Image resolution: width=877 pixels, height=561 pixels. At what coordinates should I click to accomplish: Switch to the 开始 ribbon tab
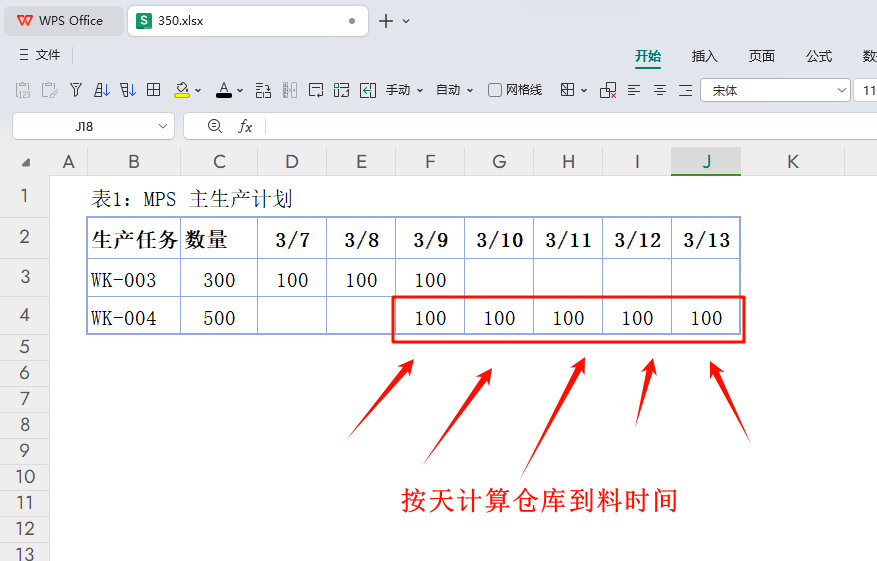(648, 56)
